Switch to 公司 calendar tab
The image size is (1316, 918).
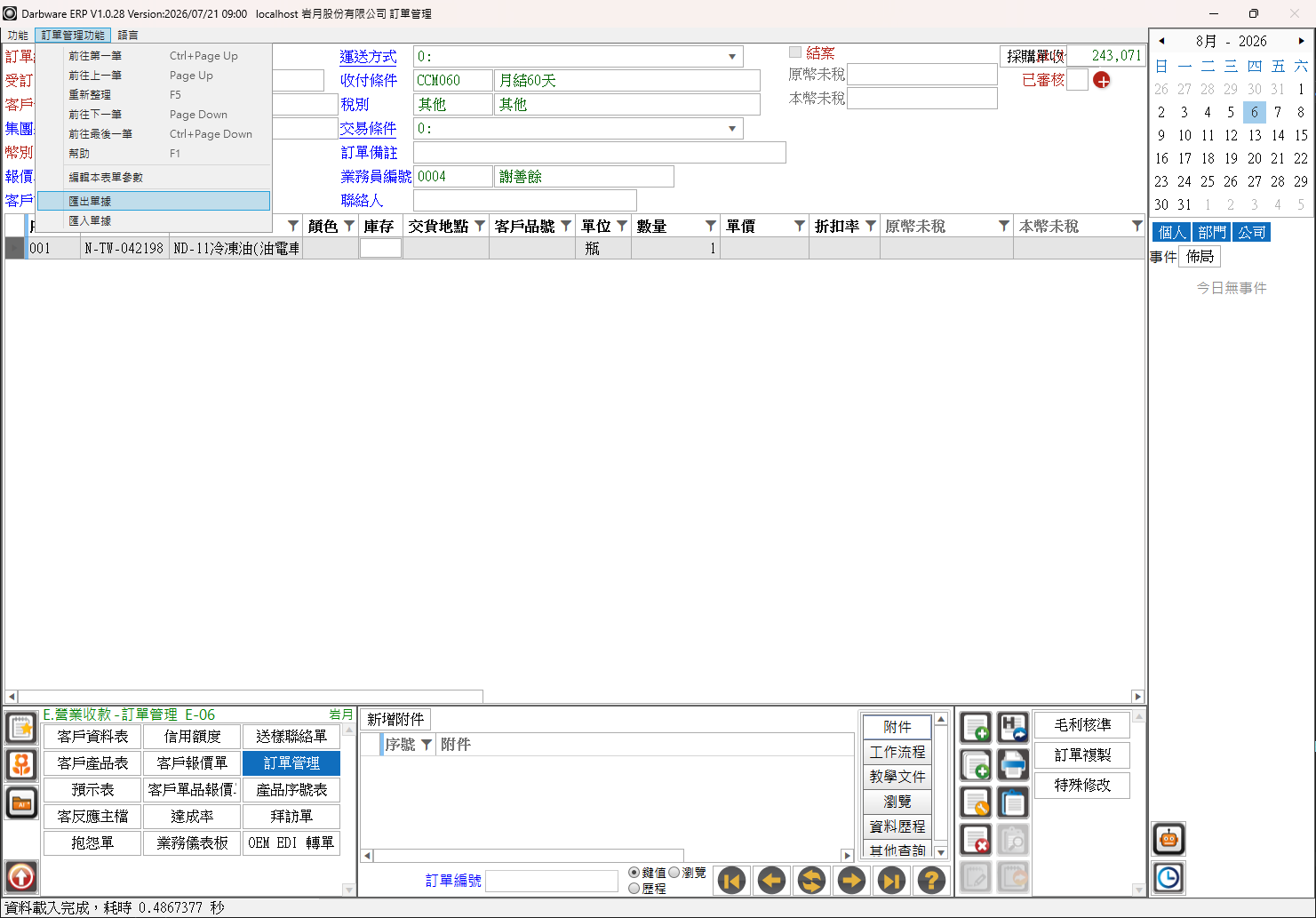[x=1252, y=233]
